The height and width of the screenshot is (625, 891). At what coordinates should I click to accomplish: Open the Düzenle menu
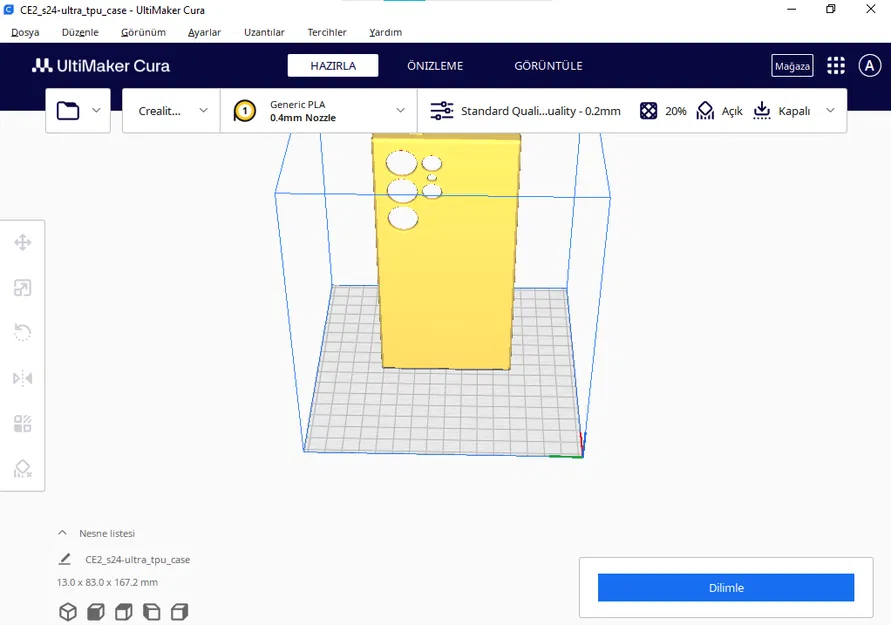tap(80, 32)
